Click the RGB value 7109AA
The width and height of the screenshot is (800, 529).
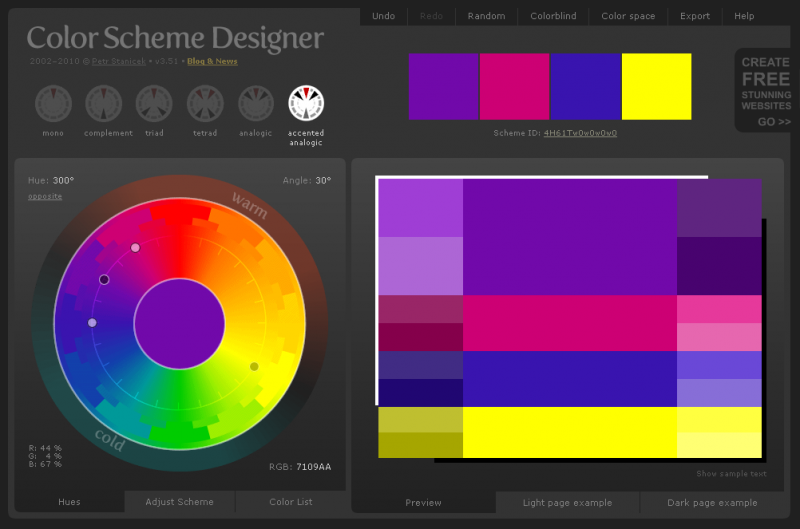tap(313, 467)
